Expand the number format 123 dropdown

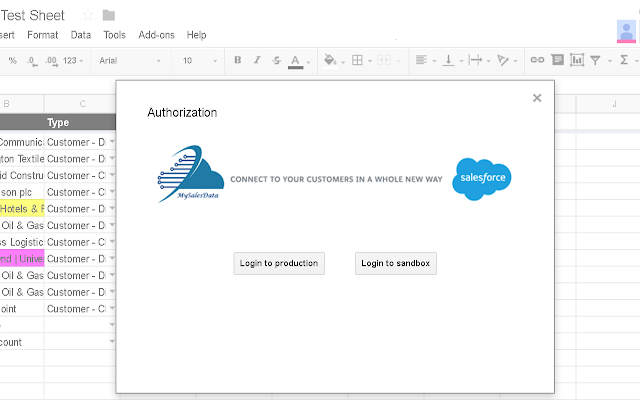pyautogui.click(x=73, y=60)
